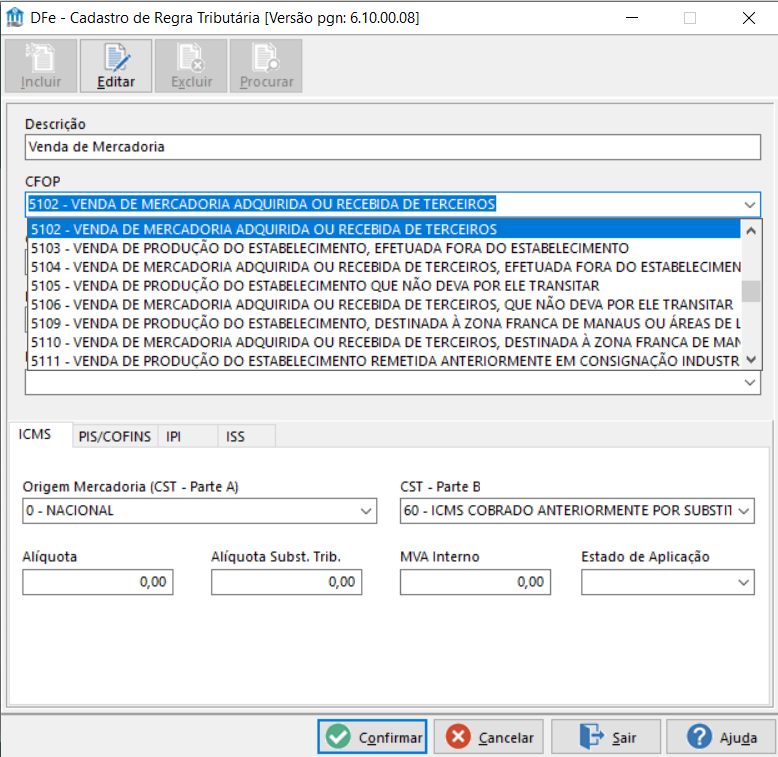Click the DFe application icon in title bar

pos(15,17)
